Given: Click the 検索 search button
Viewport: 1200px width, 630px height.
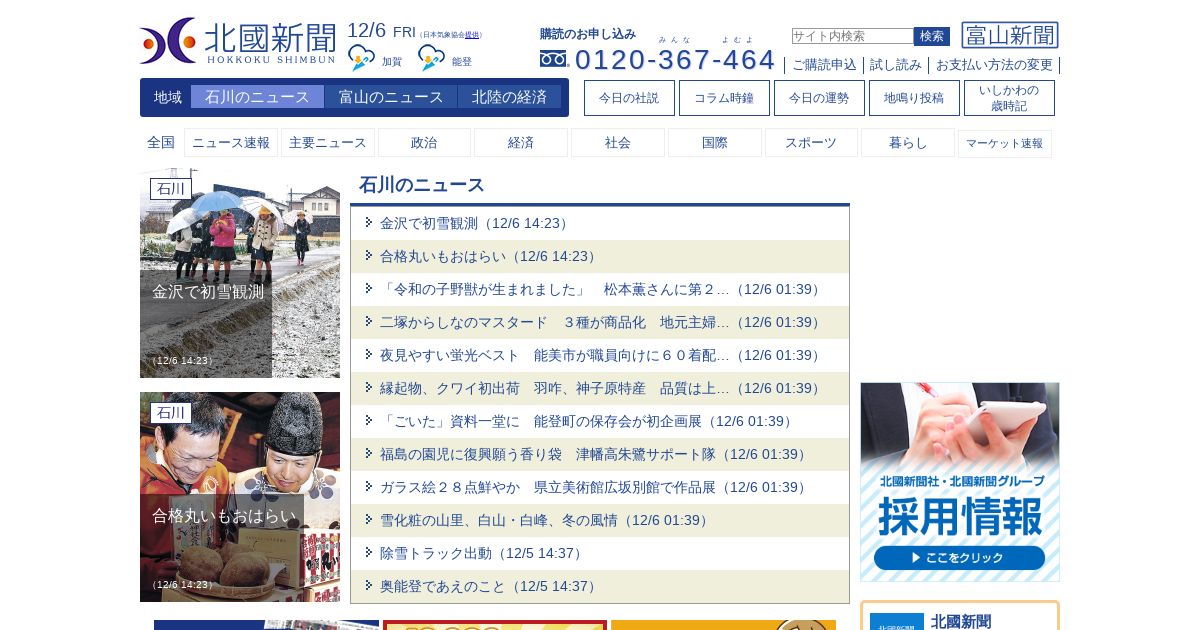Looking at the screenshot, I should [x=932, y=36].
